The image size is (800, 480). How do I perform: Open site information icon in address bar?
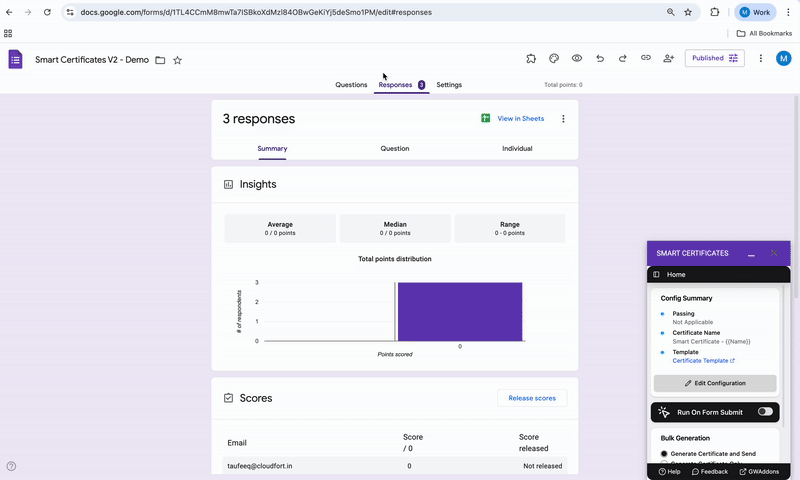tap(70, 12)
